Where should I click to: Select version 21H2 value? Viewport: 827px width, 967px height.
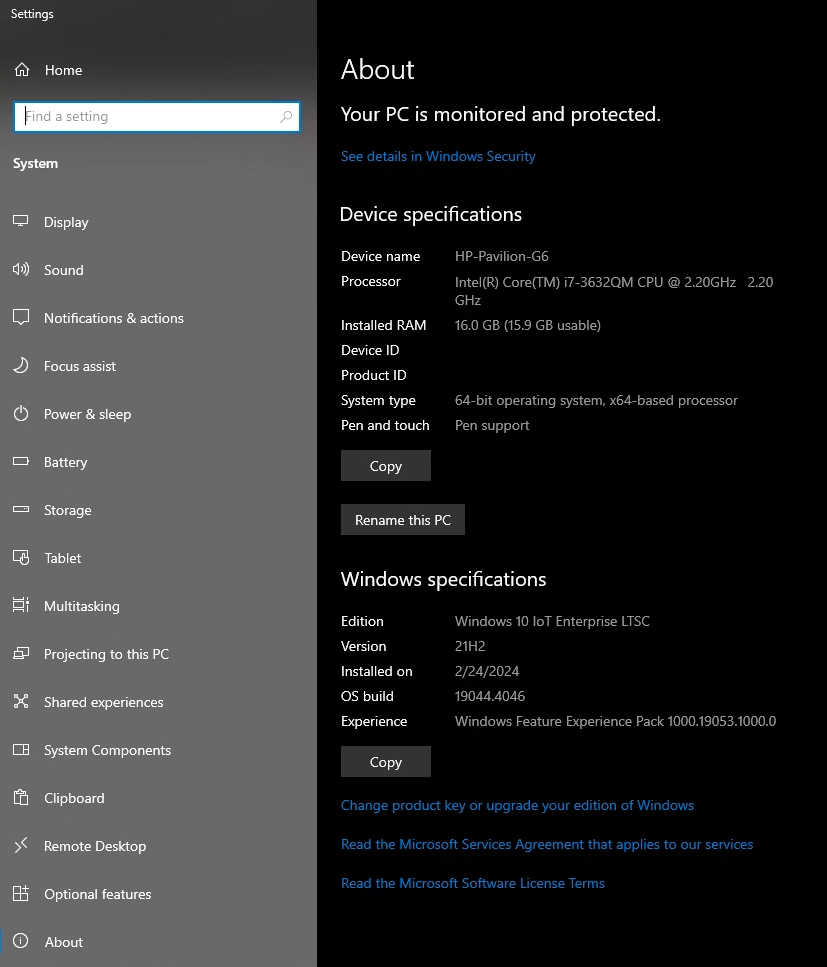pyautogui.click(x=470, y=646)
